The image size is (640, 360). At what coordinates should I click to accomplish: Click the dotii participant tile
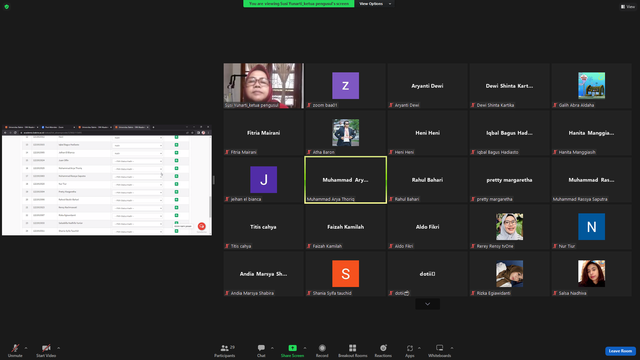(x=427, y=273)
